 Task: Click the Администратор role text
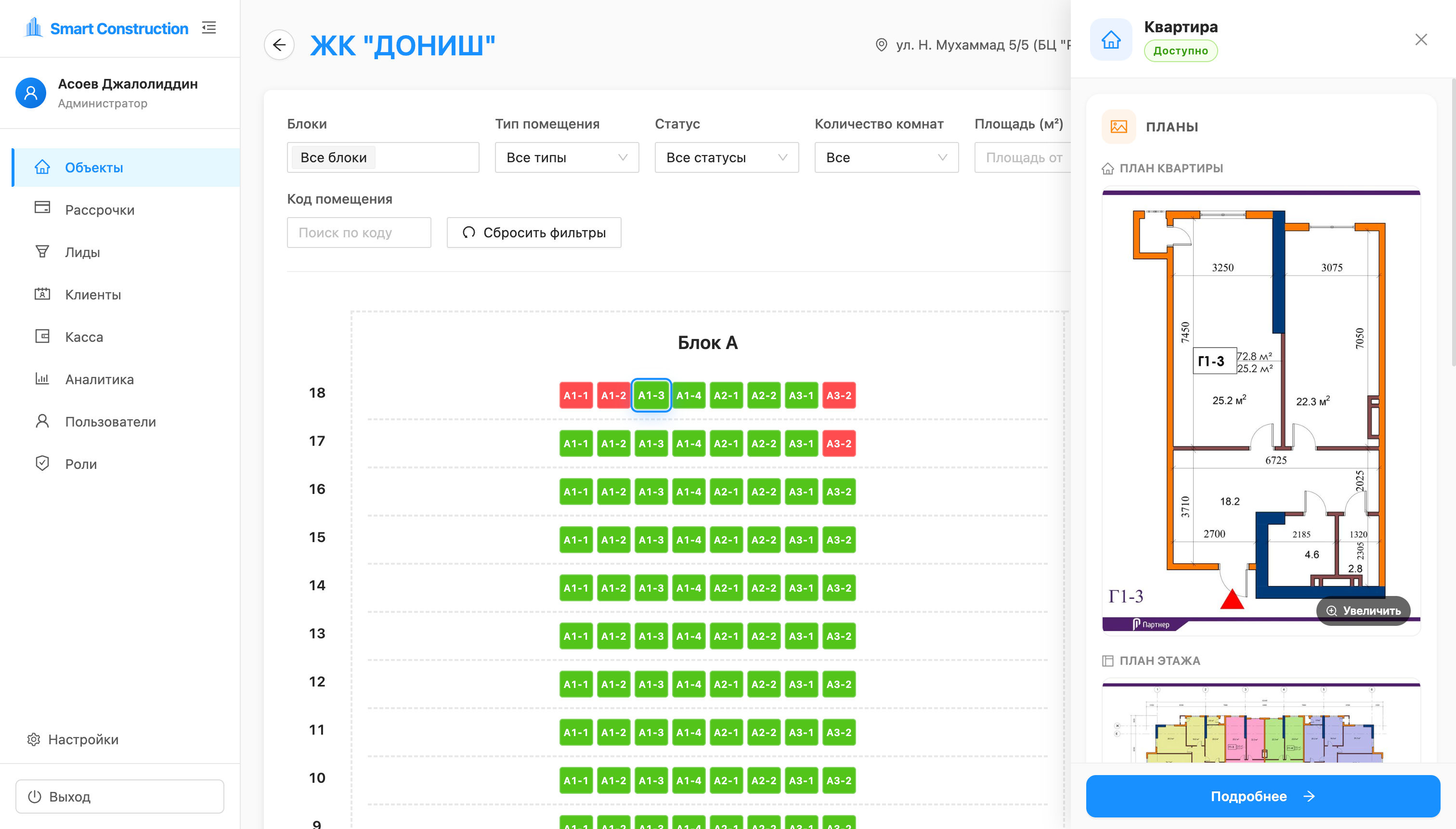pyautogui.click(x=103, y=103)
